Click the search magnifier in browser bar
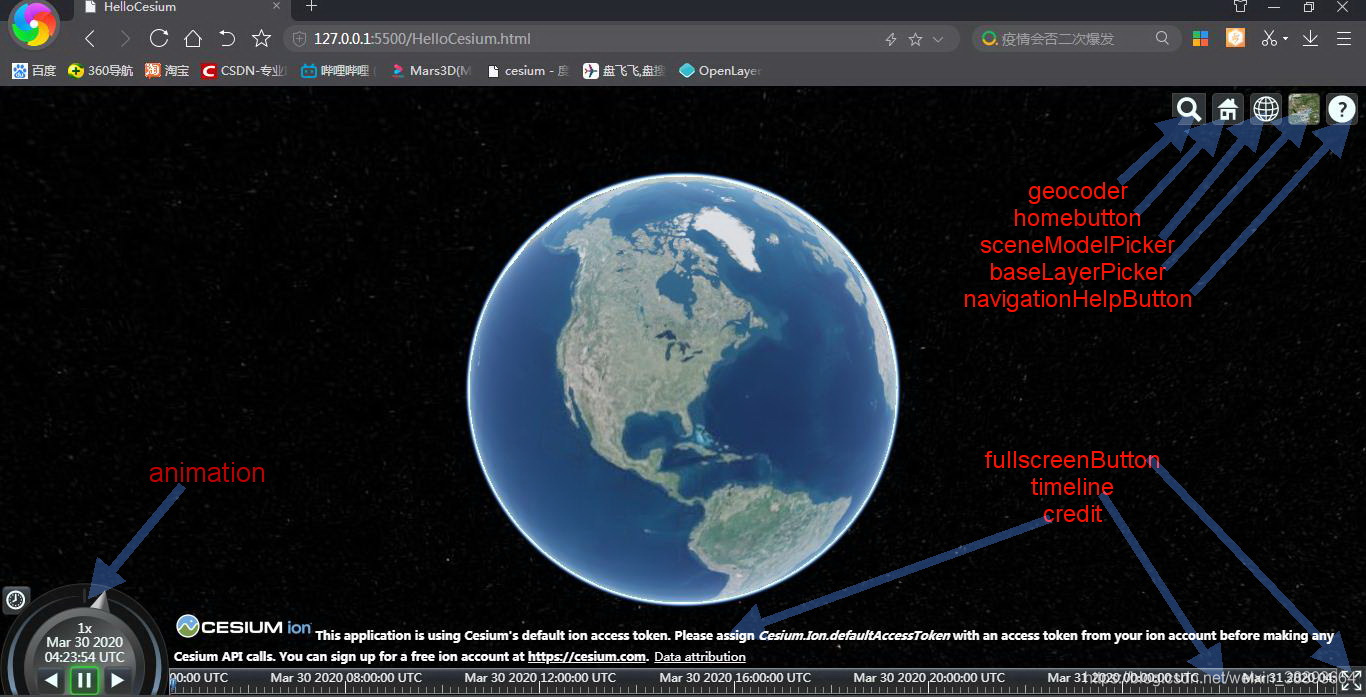This screenshot has width=1366, height=697. [x=1162, y=38]
